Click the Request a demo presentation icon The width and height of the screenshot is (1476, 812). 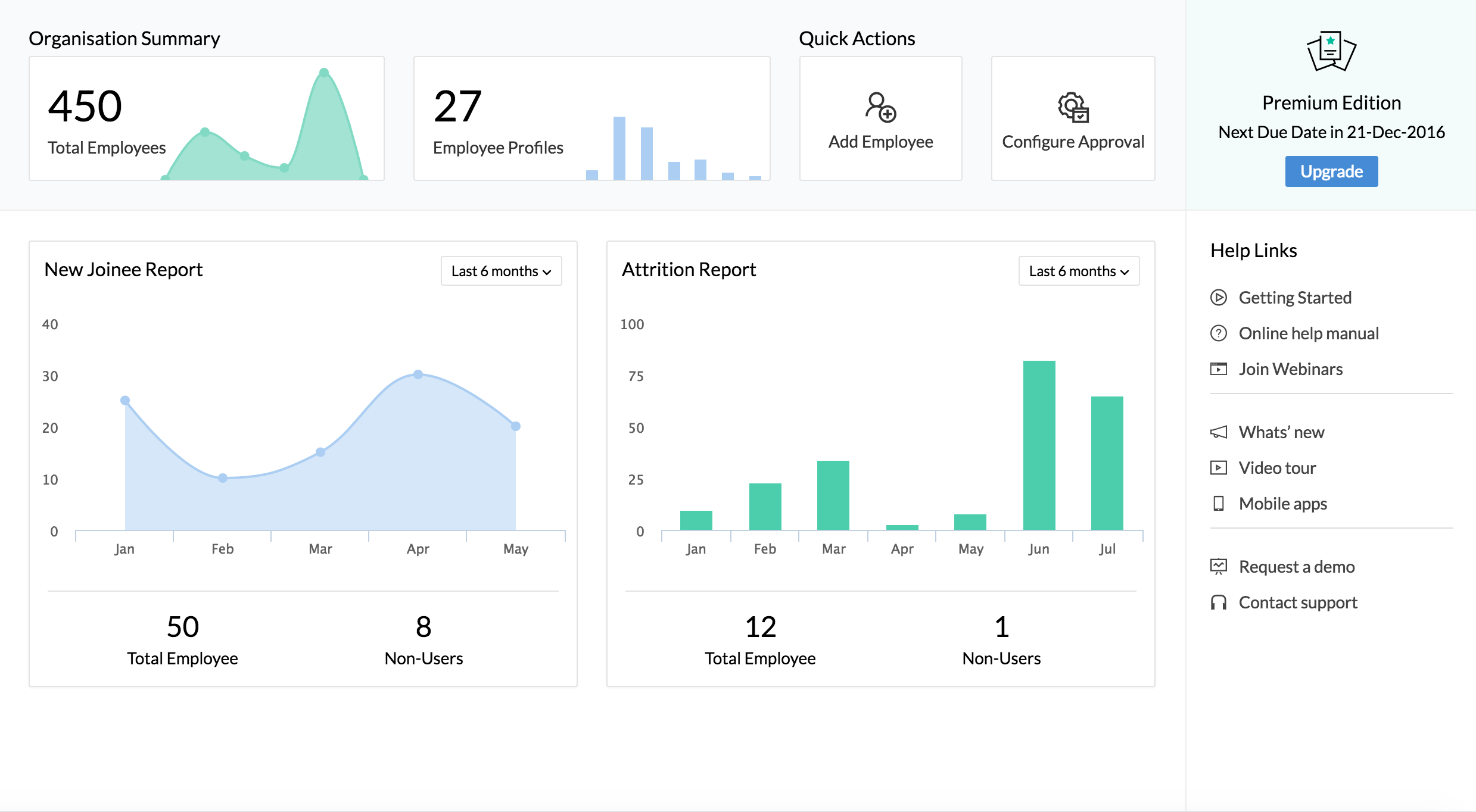pyautogui.click(x=1219, y=567)
